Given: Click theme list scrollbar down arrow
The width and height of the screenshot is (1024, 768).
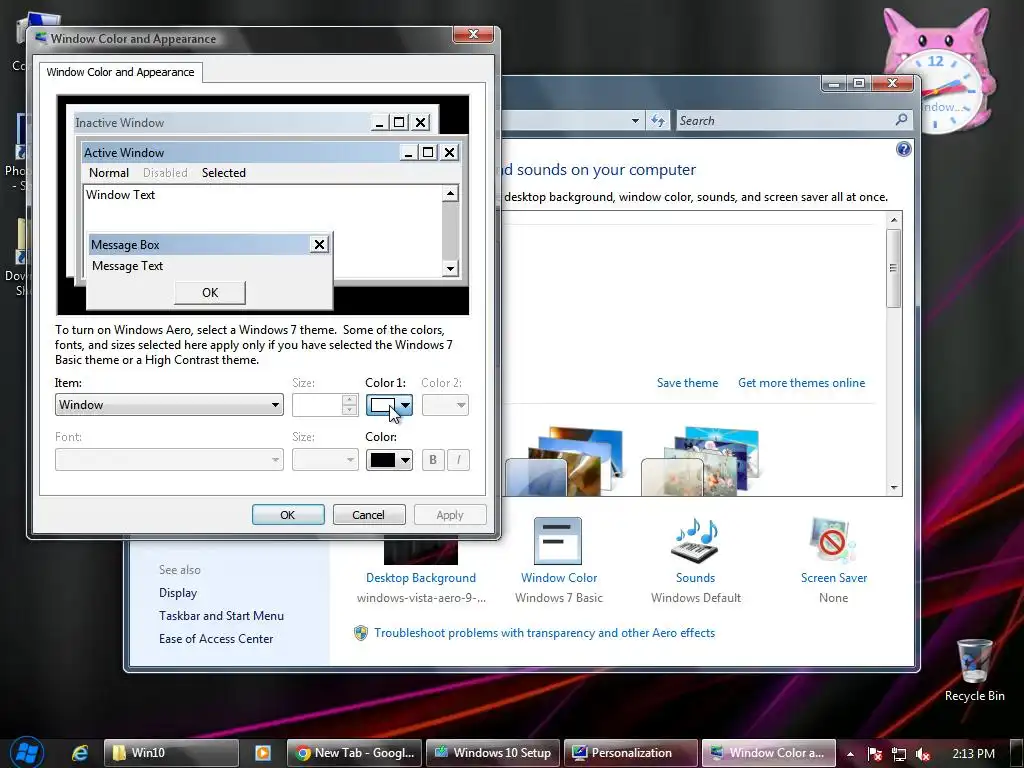Looking at the screenshot, I should [x=894, y=488].
